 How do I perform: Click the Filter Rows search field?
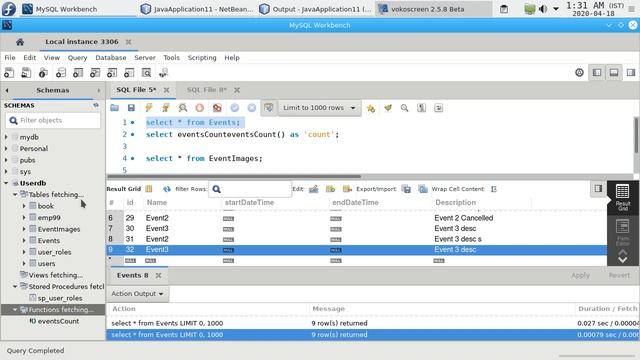click(x=250, y=189)
